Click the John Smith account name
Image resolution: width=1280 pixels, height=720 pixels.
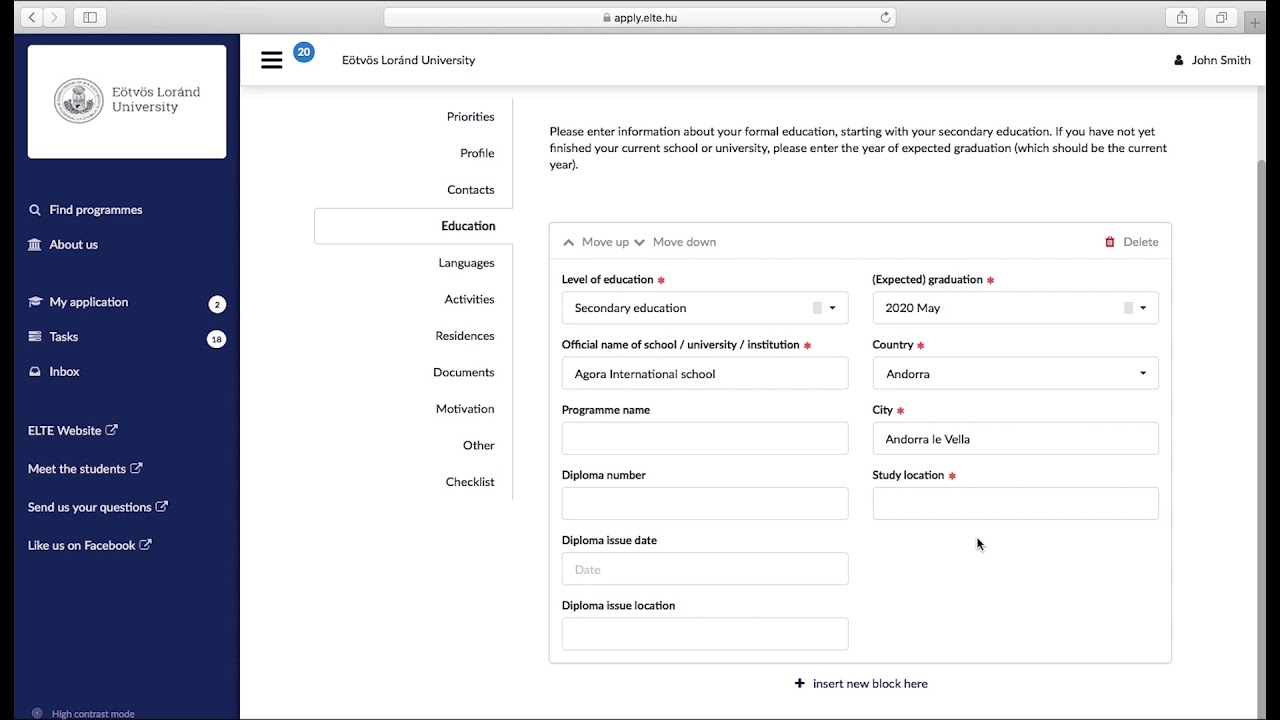(x=1221, y=60)
